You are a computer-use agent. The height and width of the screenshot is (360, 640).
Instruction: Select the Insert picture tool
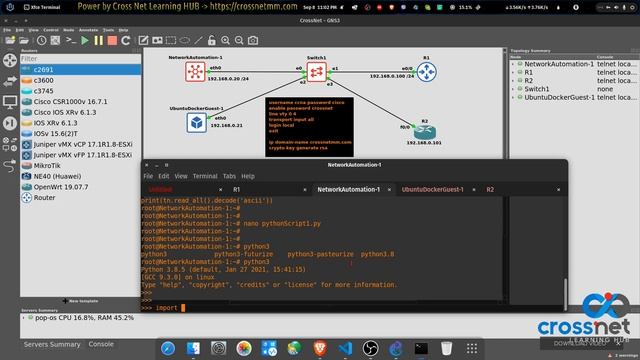157,40
